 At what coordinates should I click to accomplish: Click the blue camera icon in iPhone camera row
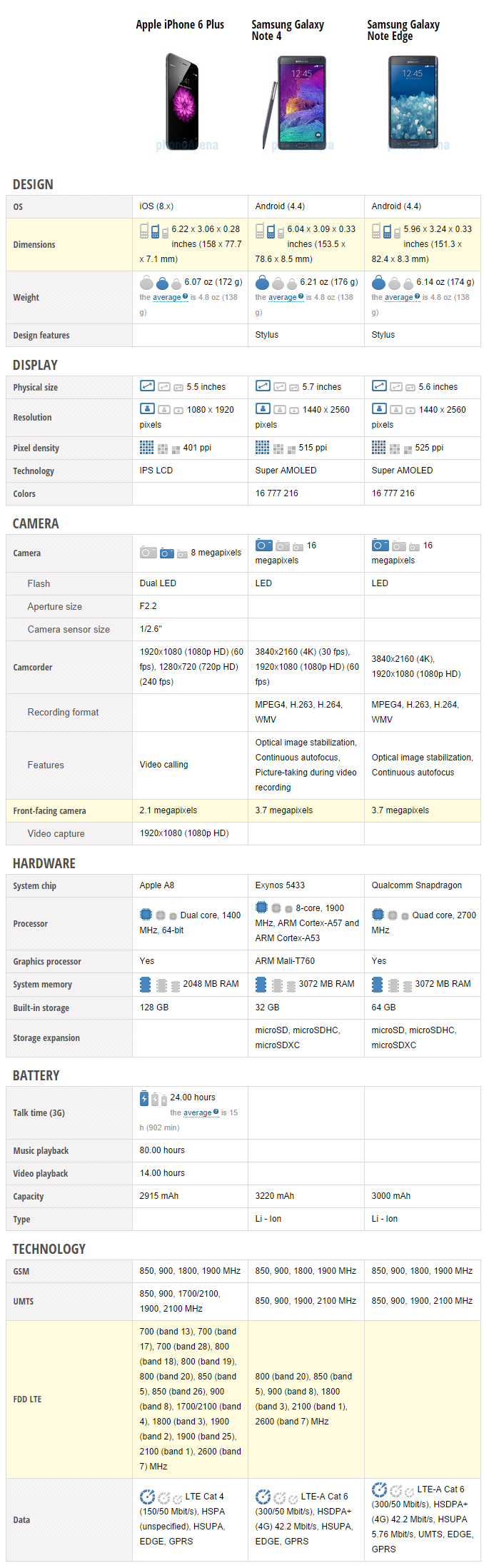point(167,553)
